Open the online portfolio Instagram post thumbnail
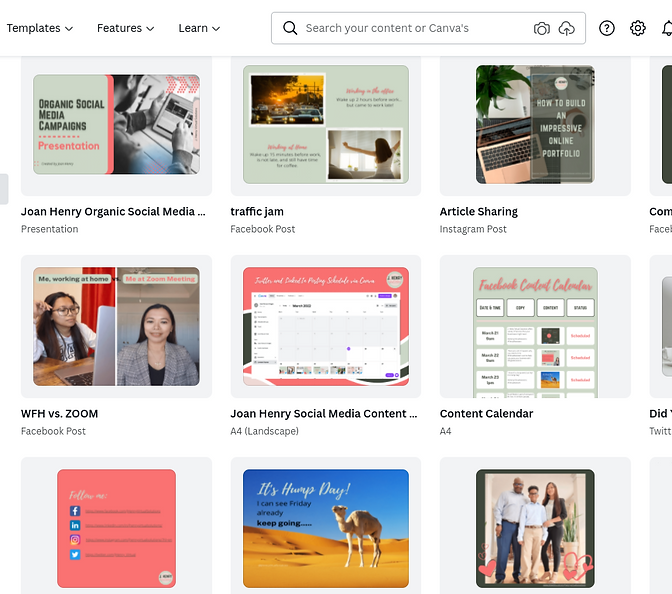The width and height of the screenshot is (672, 594). [x=535, y=124]
